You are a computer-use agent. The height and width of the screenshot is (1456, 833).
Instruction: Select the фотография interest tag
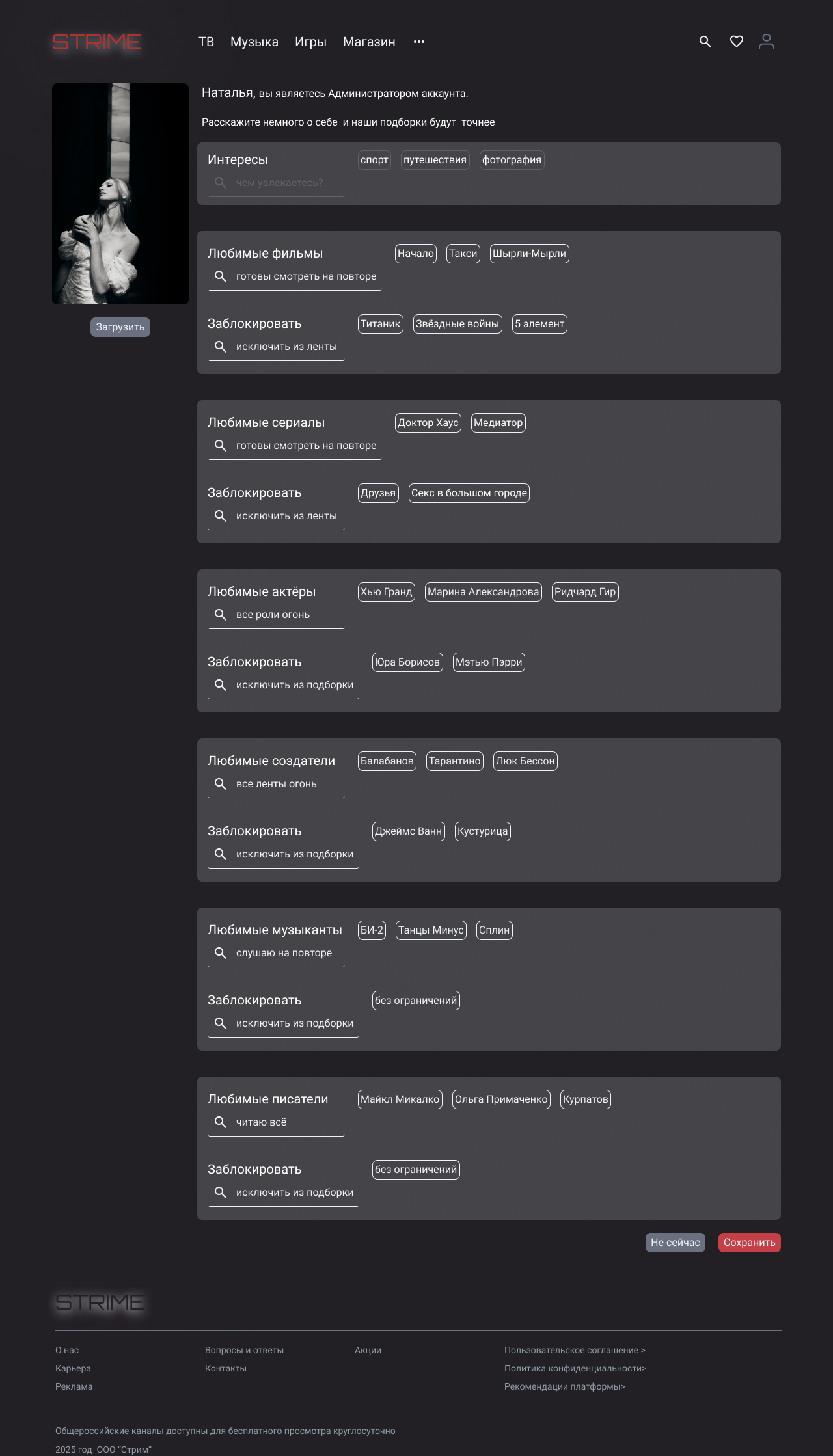[512, 160]
